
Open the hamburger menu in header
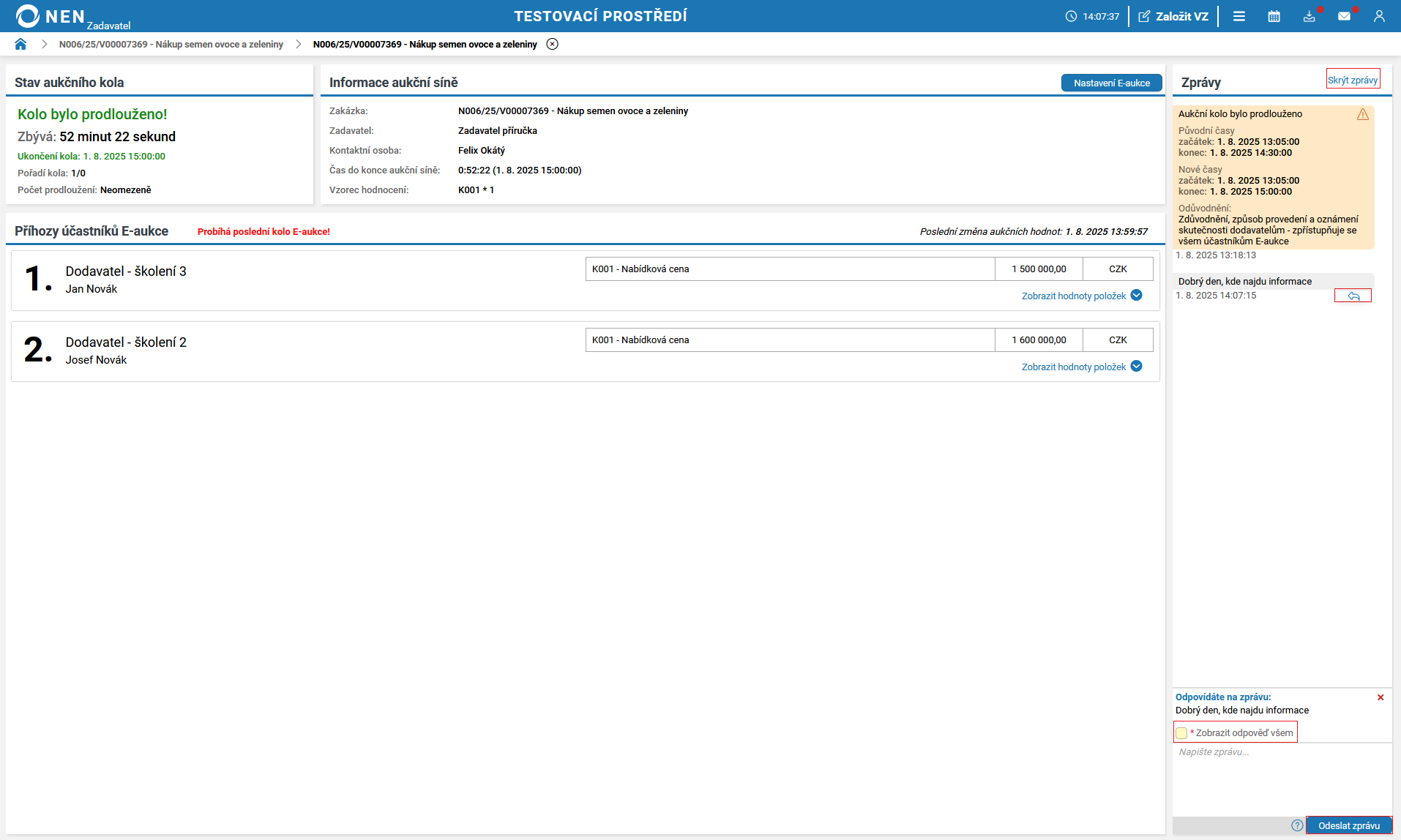[1239, 16]
